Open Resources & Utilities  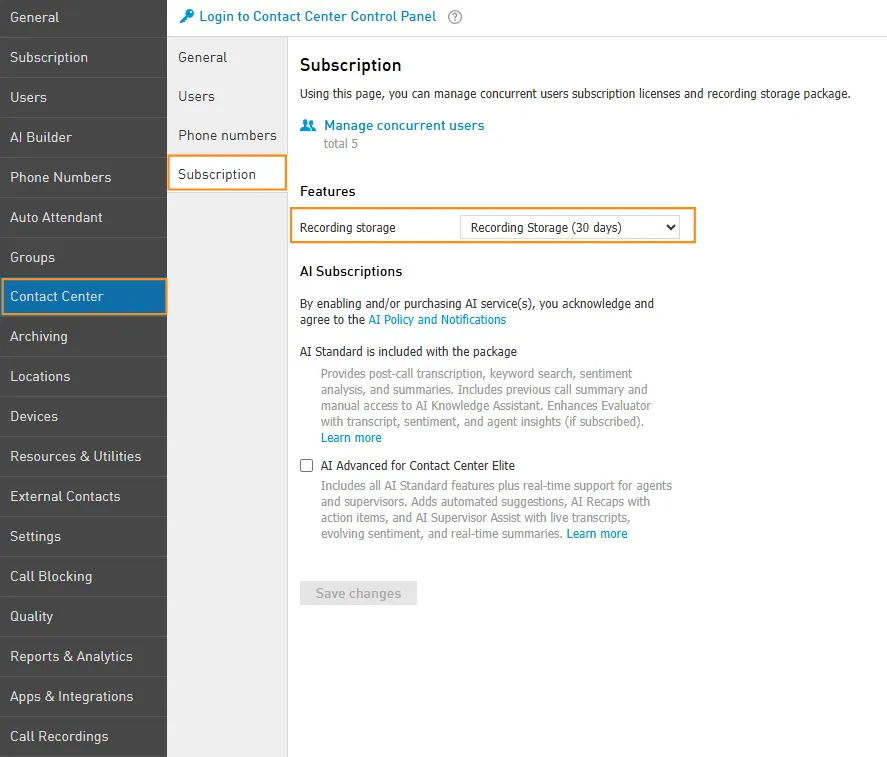(83, 457)
